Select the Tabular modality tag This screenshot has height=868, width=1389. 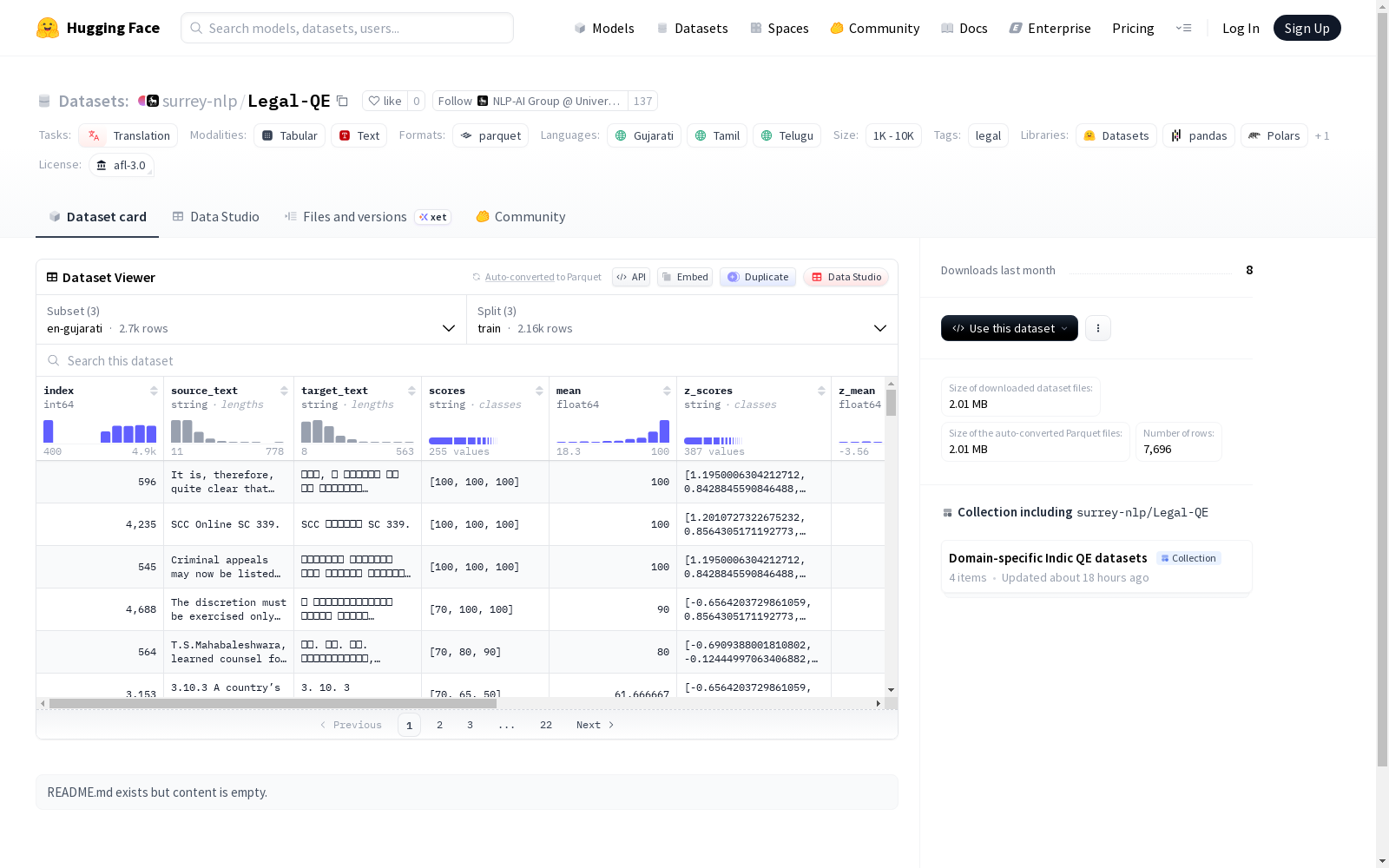(290, 135)
